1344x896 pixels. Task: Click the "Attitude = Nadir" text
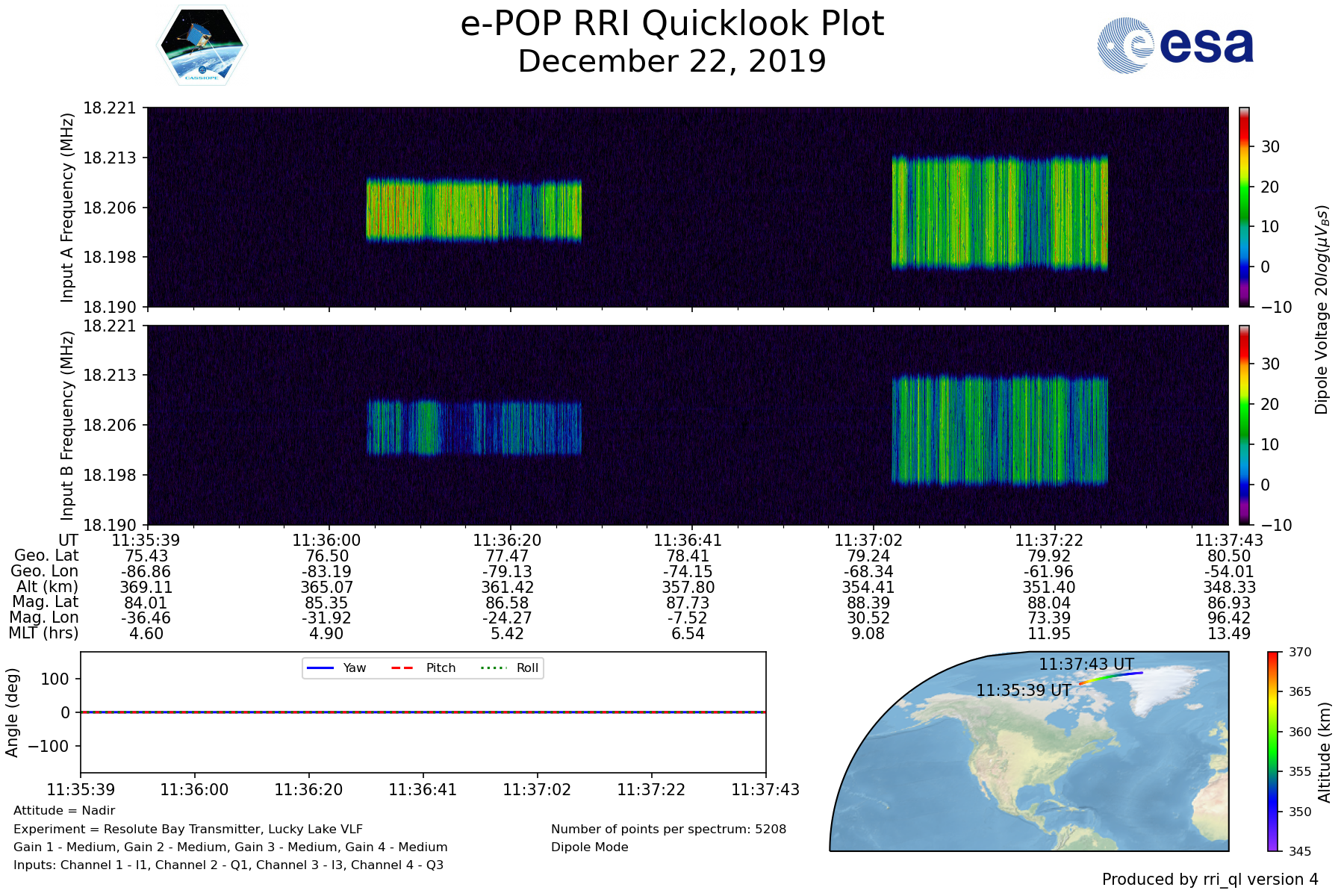[64, 810]
